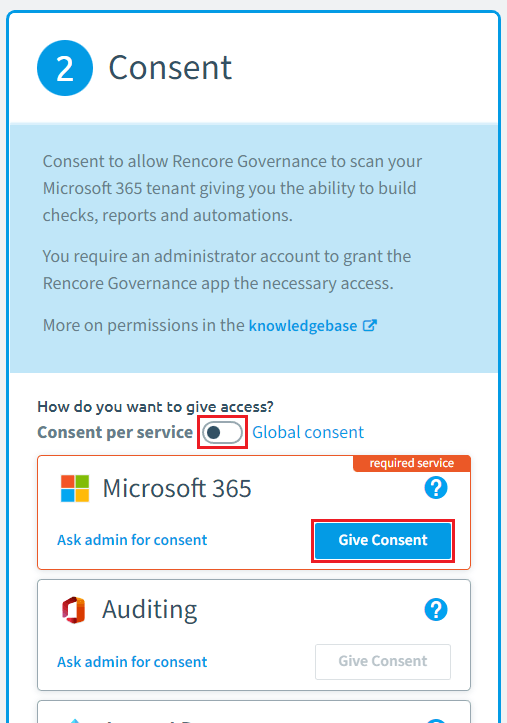This screenshot has height=723, width=507.
Task: Click the Microsoft 365 card title text
Action: 177,488
